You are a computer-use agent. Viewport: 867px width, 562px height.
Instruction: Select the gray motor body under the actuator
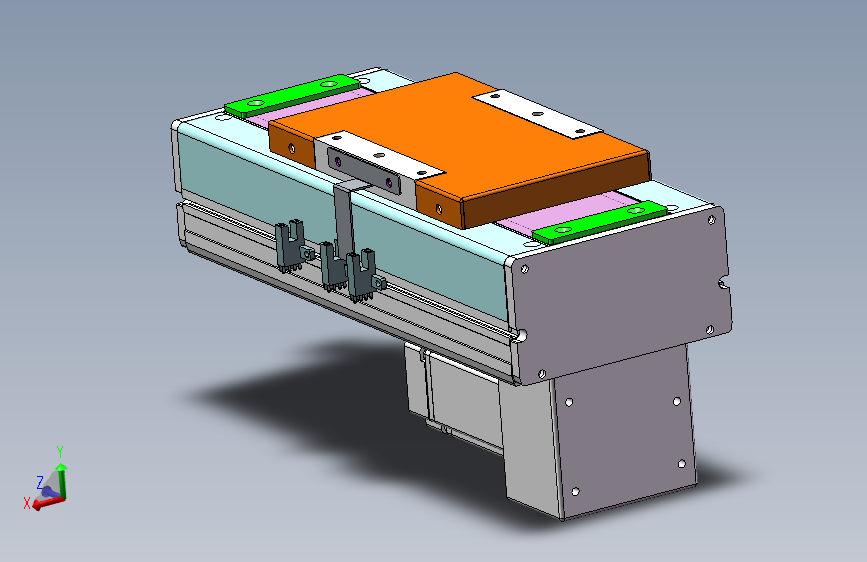tap(462, 396)
